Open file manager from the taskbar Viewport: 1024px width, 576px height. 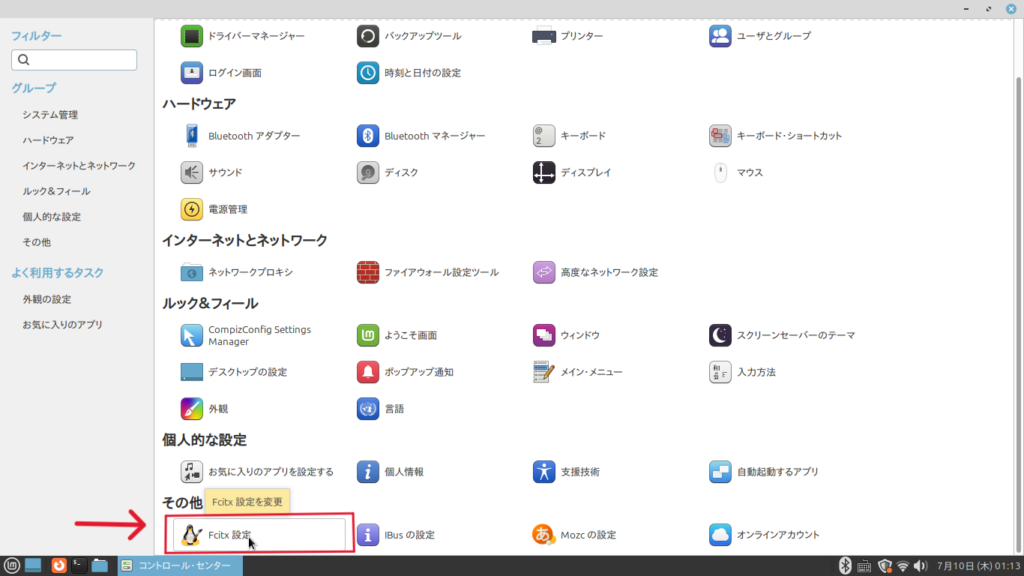(100, 566)
